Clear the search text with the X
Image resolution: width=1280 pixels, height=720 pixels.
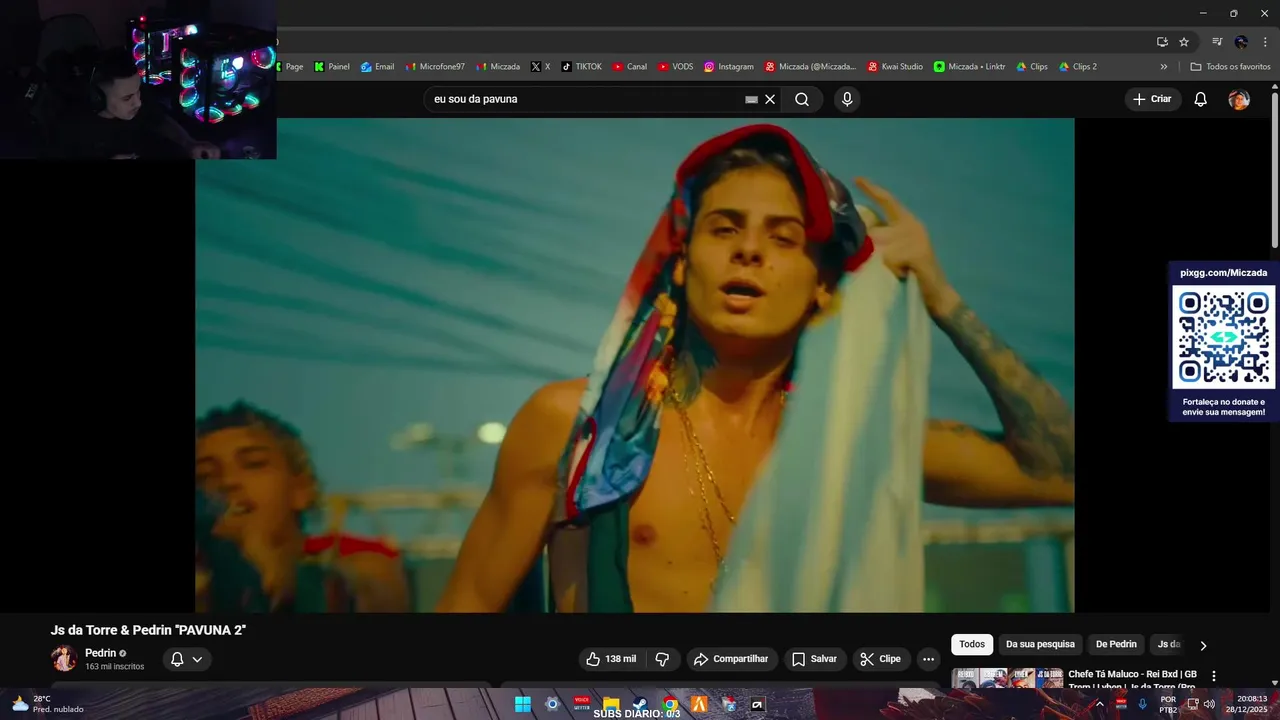click(x=770, y=99)
